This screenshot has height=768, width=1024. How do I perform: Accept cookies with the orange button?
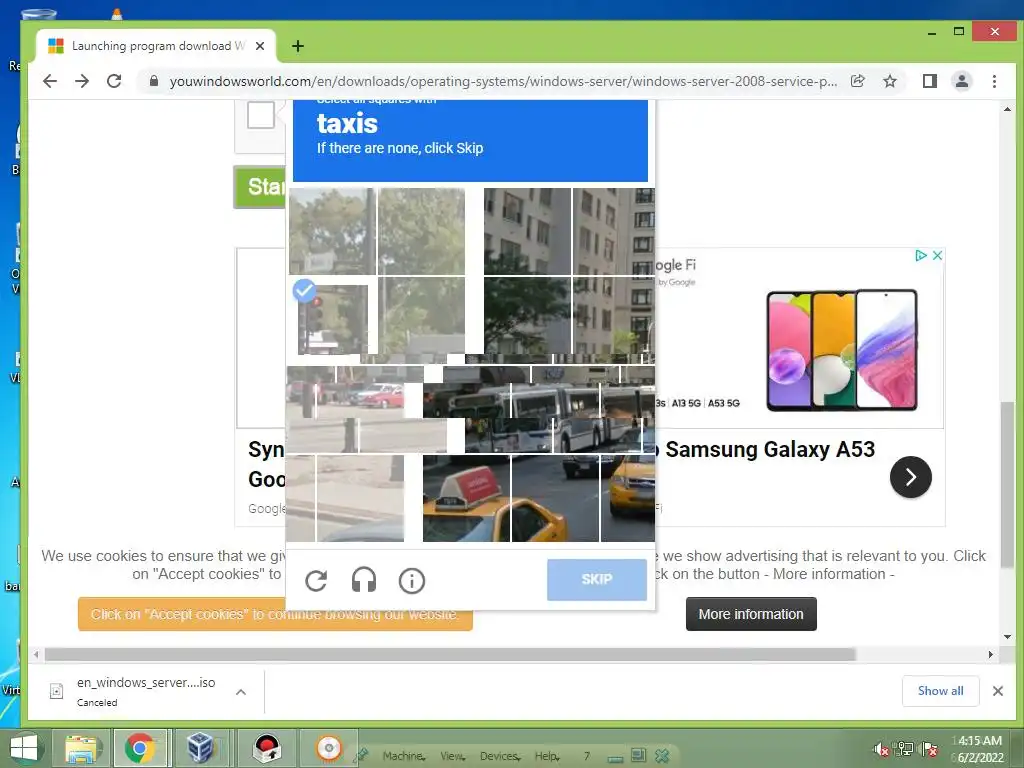pyautogui.click(x=275, y=614)
